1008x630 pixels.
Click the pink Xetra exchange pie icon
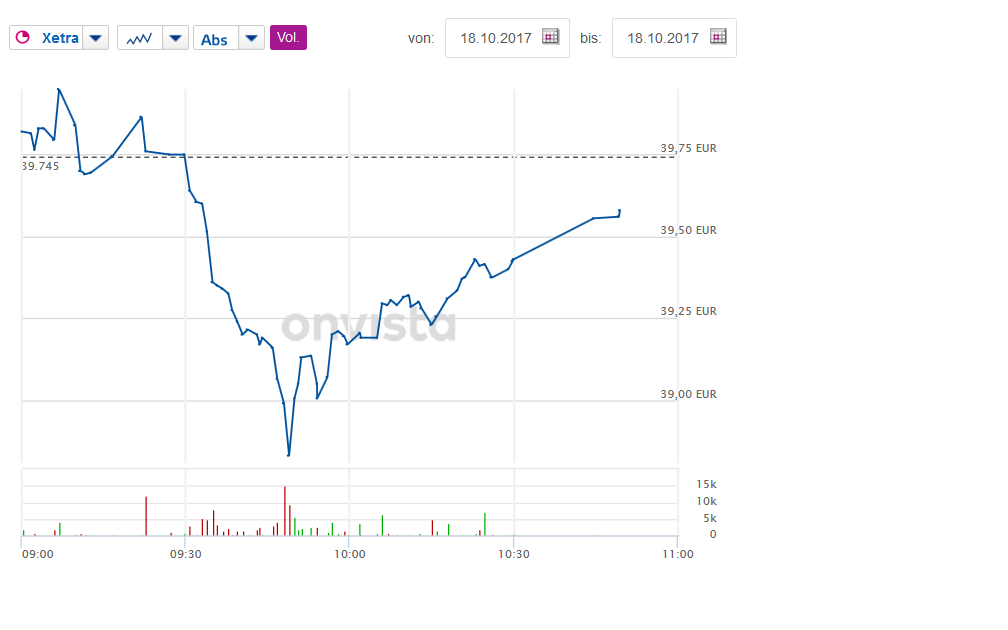(22, 39)
